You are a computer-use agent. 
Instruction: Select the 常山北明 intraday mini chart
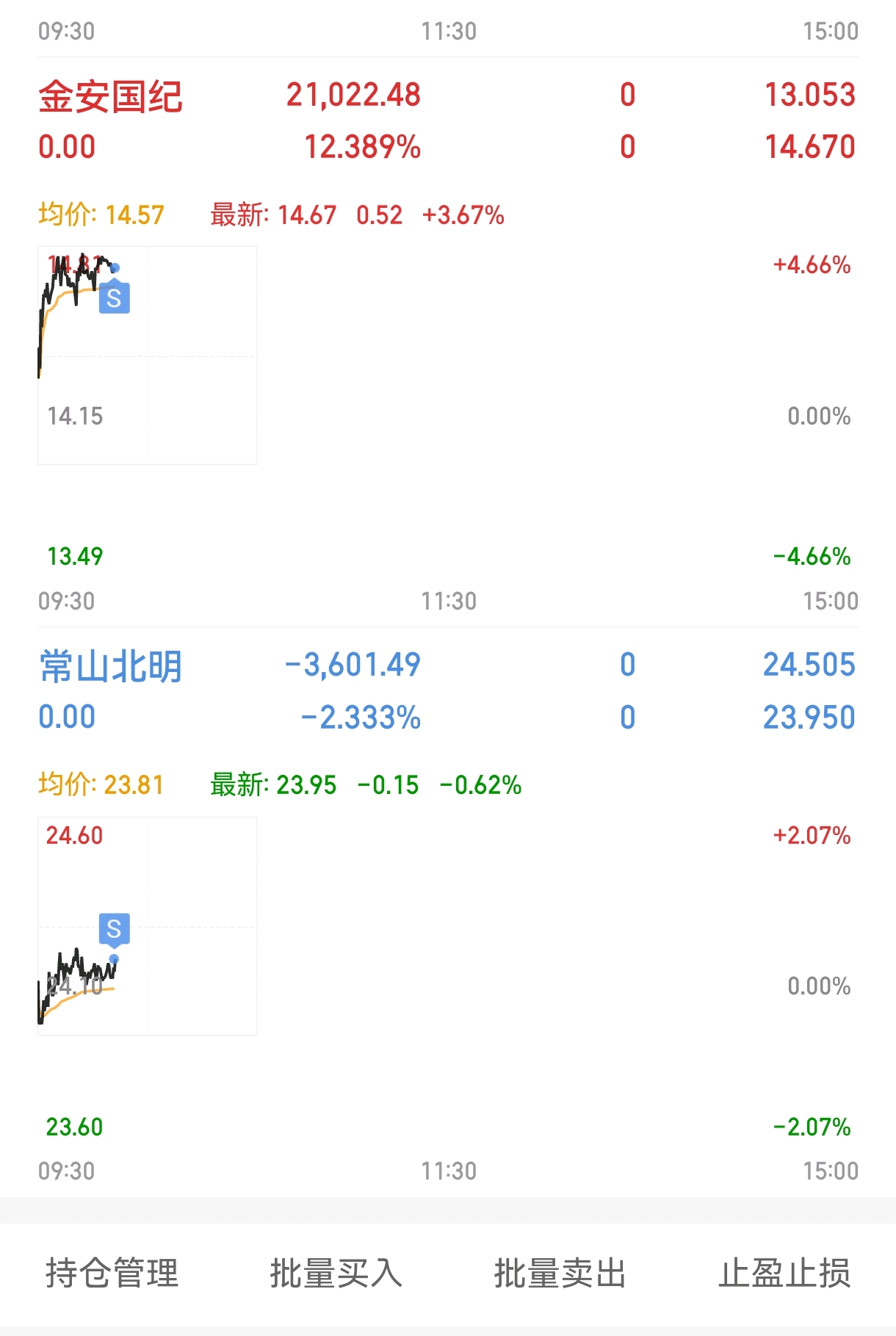(148, 926)
